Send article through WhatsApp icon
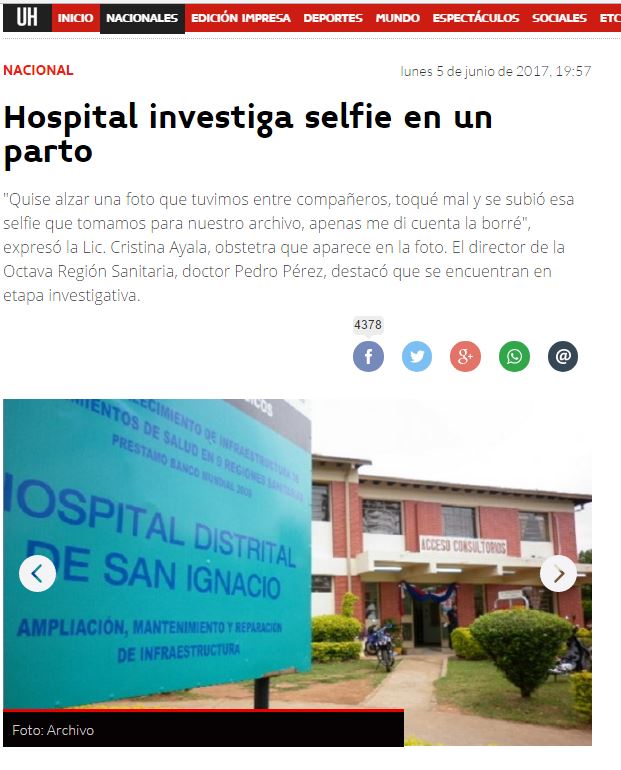 click(x=514, y=356)
